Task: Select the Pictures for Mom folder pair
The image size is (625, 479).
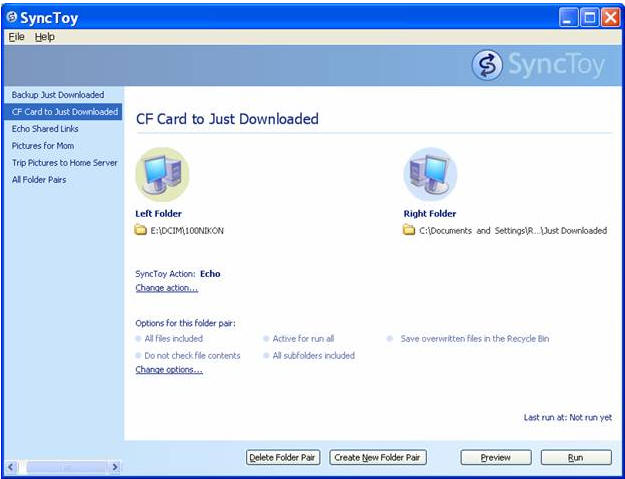Action: point(43,146)
